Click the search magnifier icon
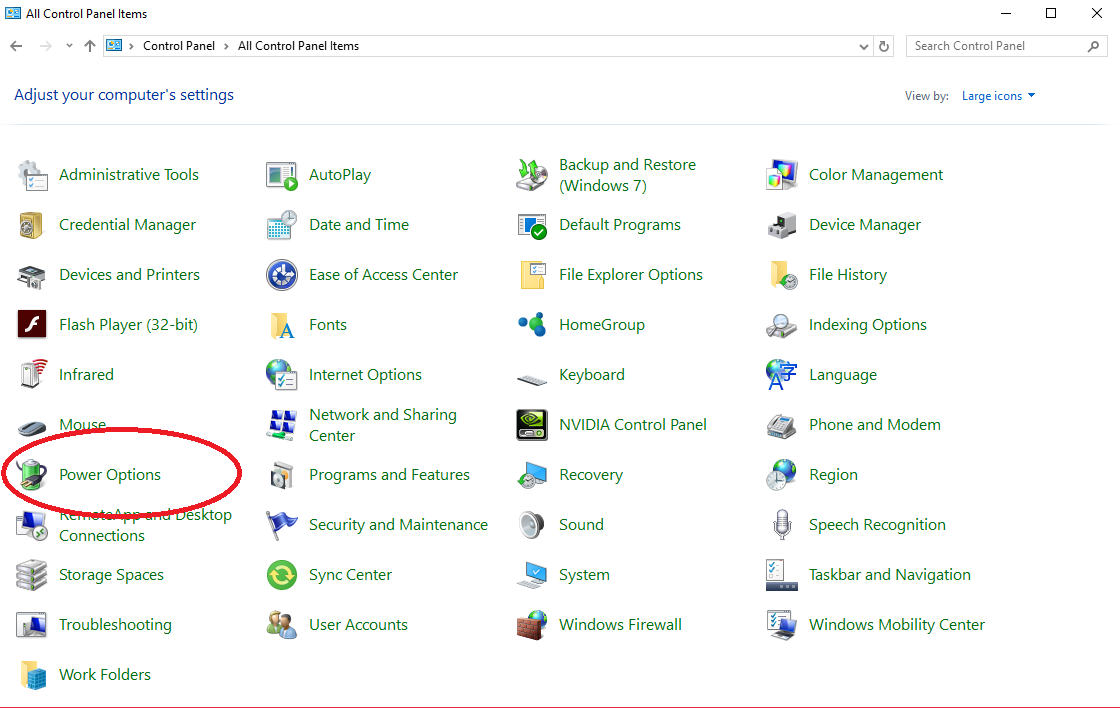This screenshot has width=1120, height=708. pyautogui.click(x=1093, y=46)
